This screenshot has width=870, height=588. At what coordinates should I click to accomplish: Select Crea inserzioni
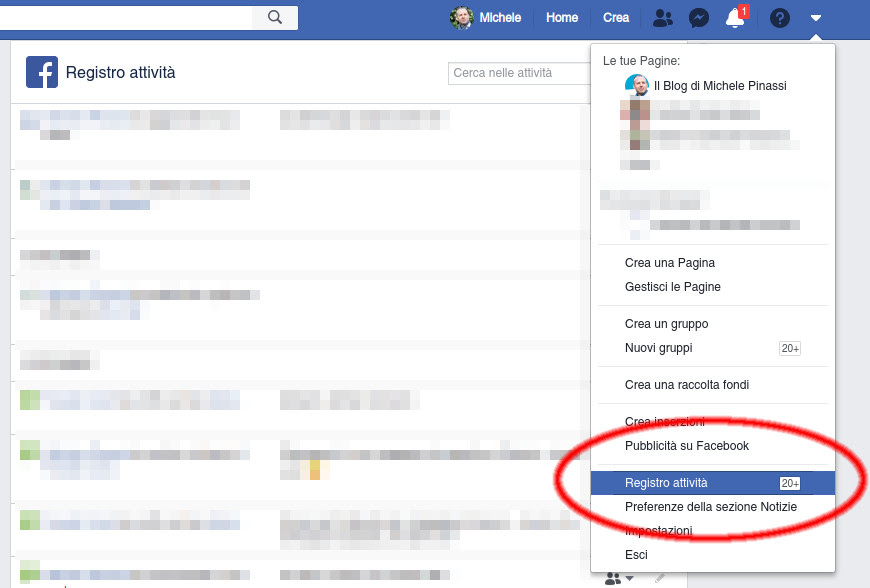pyautogui.click(x=665, y=422)
